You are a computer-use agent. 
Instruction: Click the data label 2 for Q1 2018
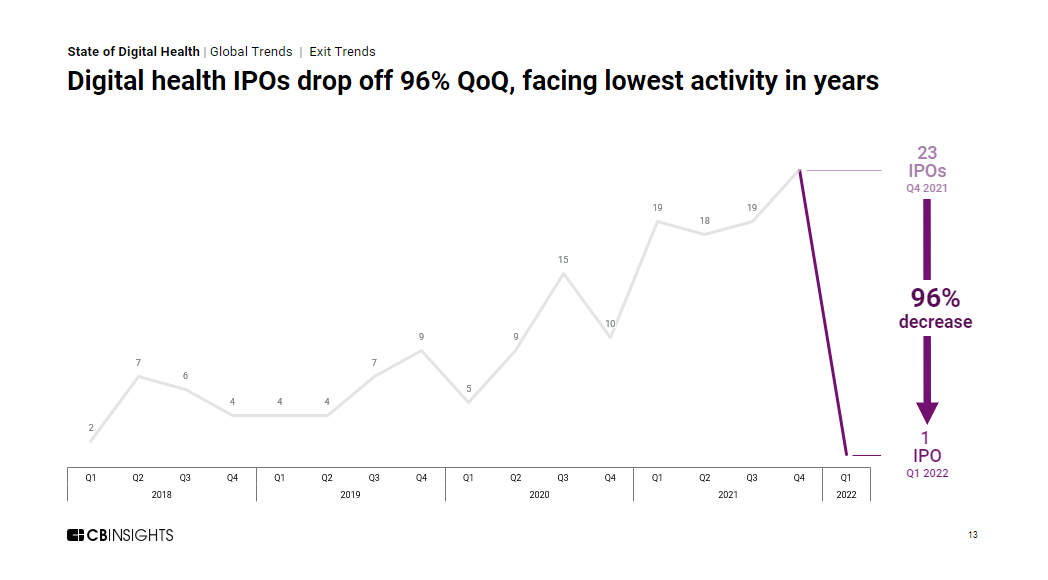pyautogui.click(x=91, y=428)
